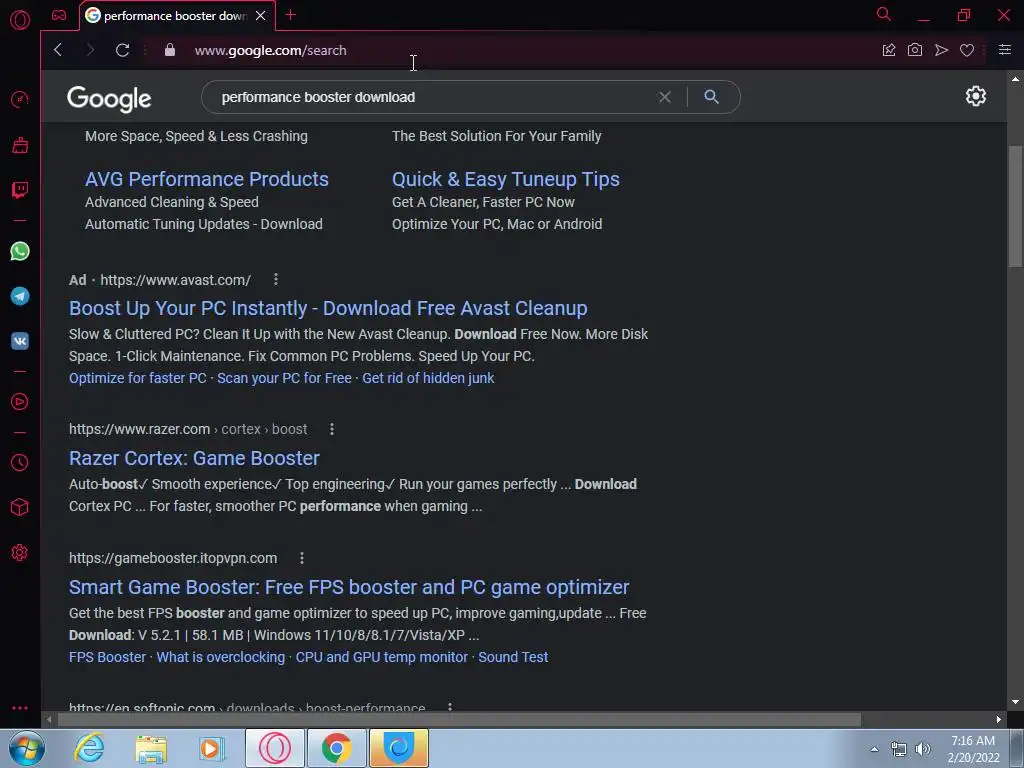Open a new tab with plus button
This screenshot has width=1024, height=768.
click(291, 15)
